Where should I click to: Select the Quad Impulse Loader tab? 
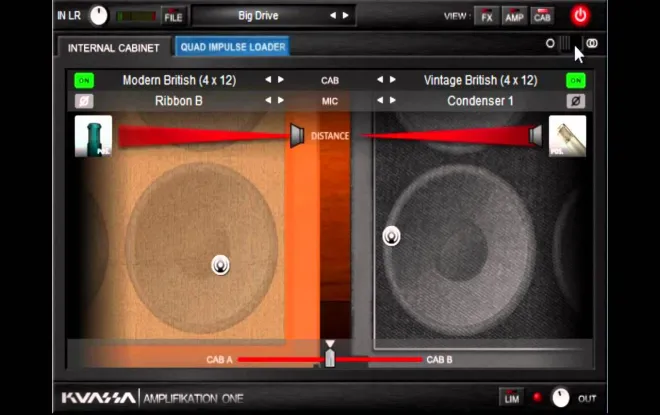233,47
